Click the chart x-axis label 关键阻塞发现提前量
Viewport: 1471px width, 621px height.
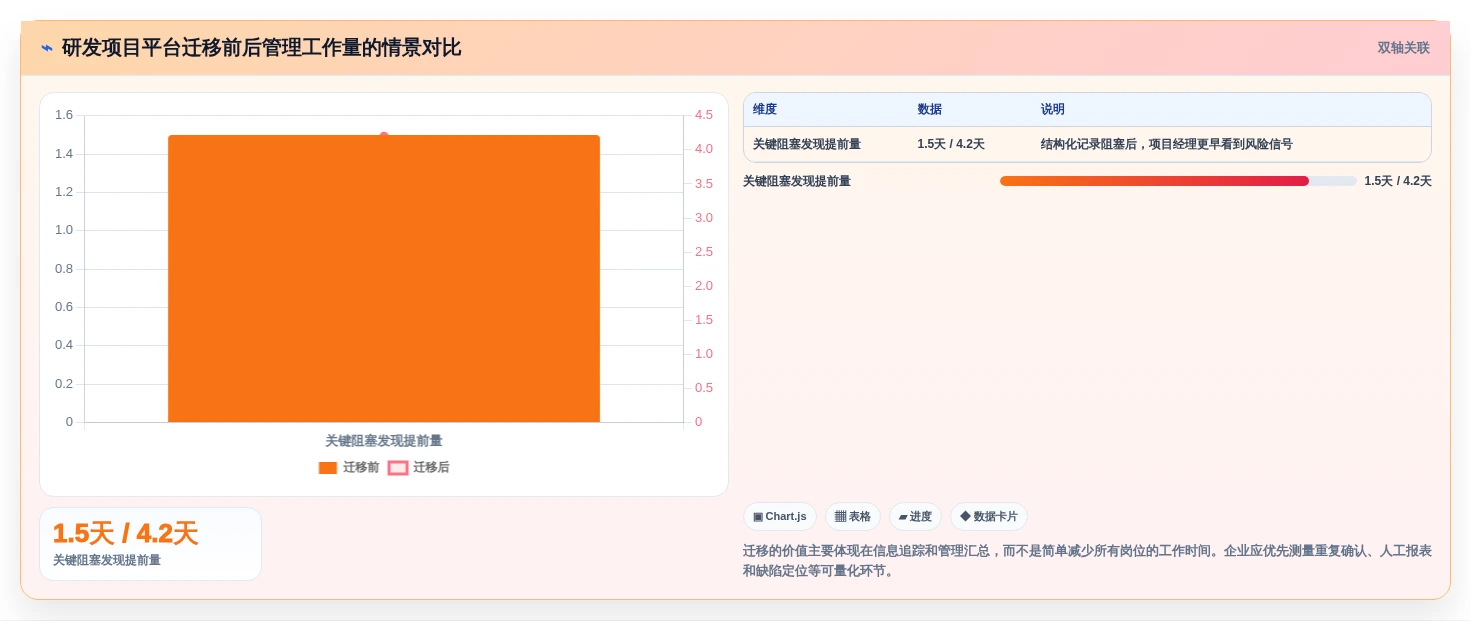point(384,441)
